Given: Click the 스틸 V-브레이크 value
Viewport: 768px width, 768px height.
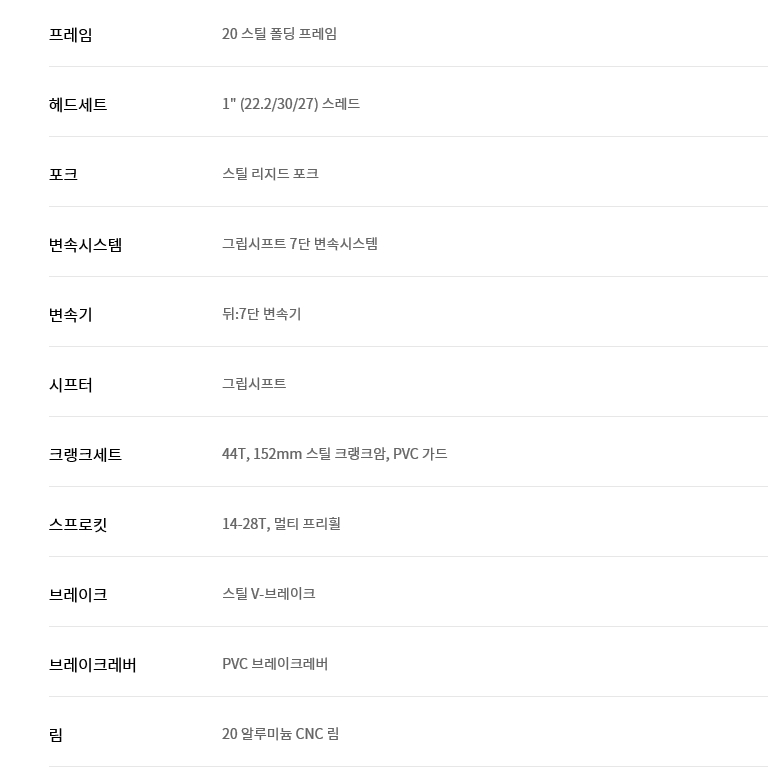Looking at the screenshot, I should [x=268, y=594].
